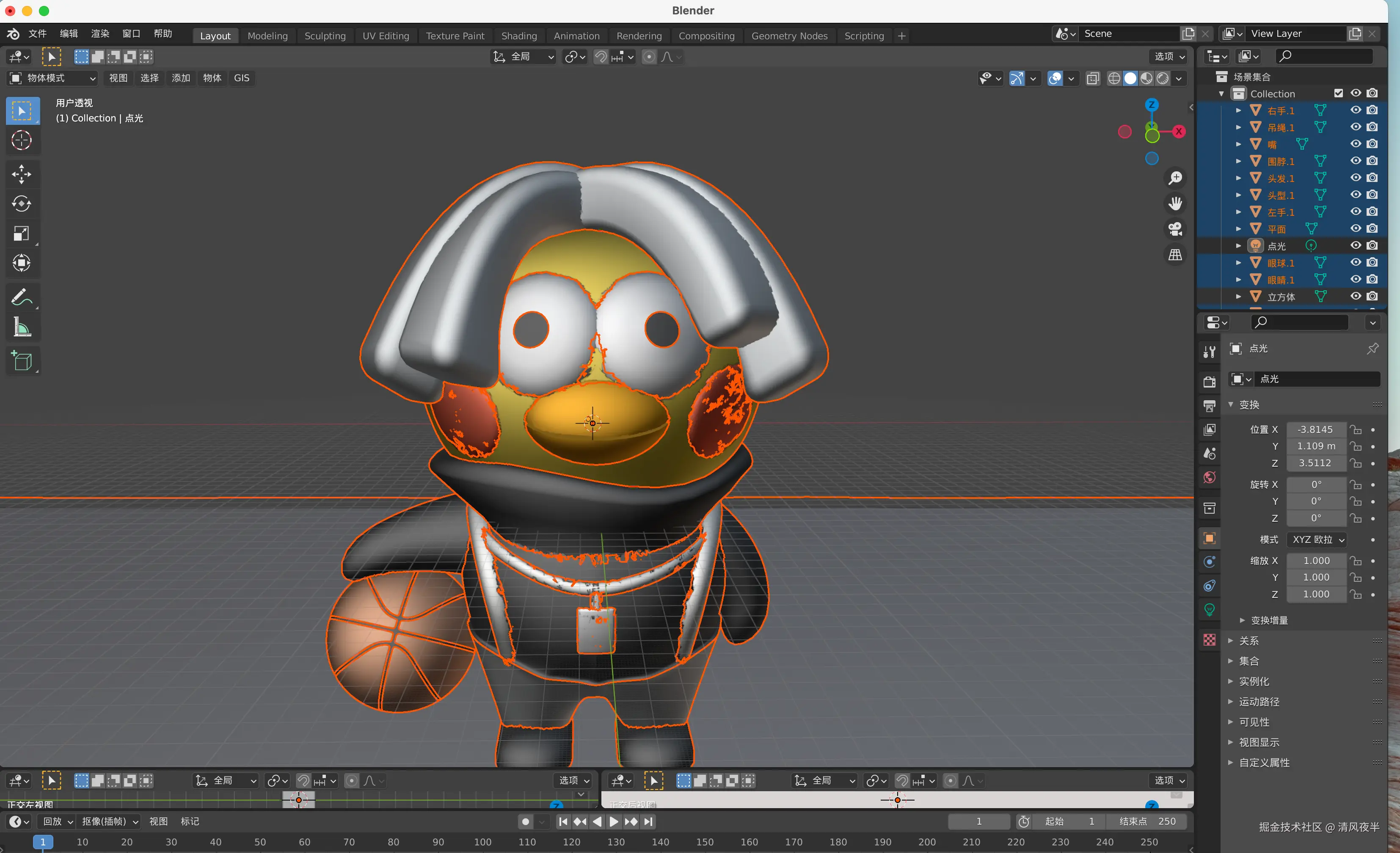Open the 渲染 menu

click(x=100, y=33)
